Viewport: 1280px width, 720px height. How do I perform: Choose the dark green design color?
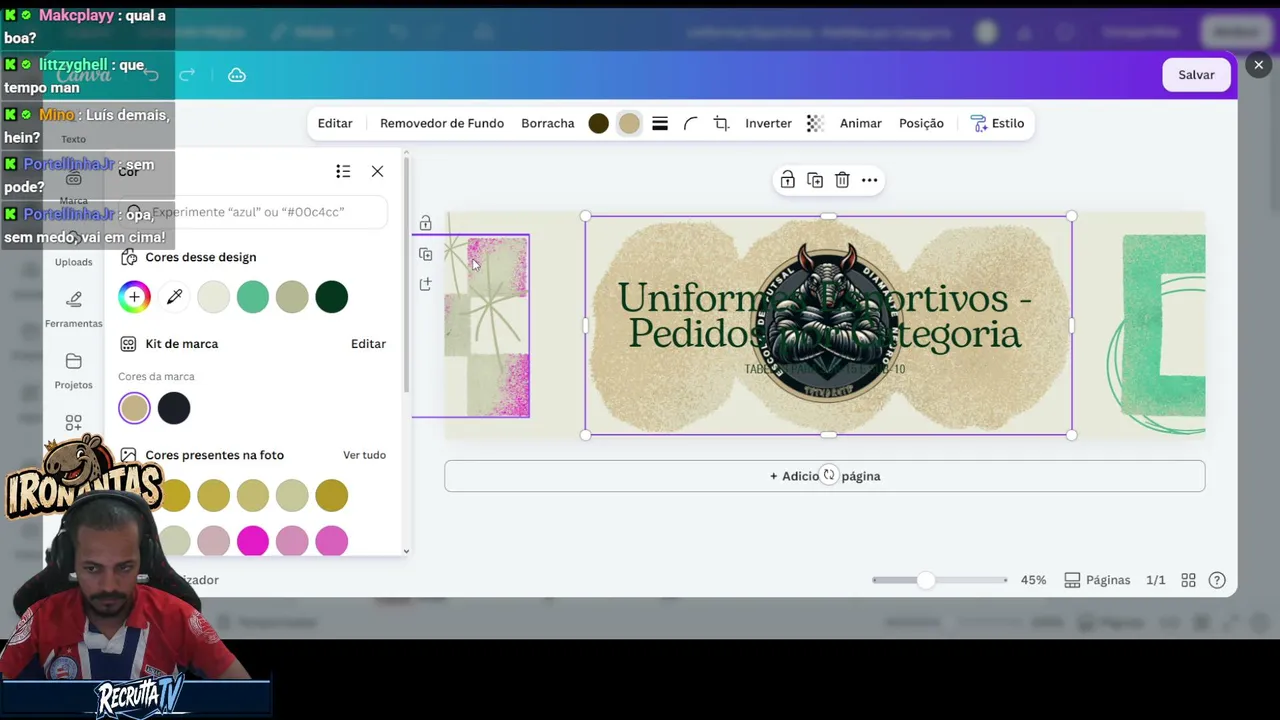pos(332,296)
